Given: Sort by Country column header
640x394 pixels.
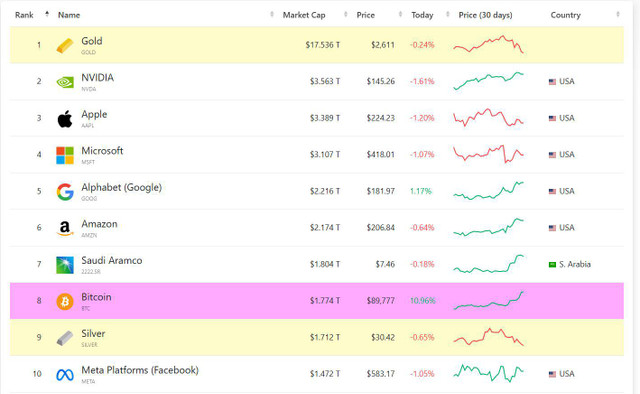Looking at the screenshot, I should pyautogui.click(x=565, y=15).
